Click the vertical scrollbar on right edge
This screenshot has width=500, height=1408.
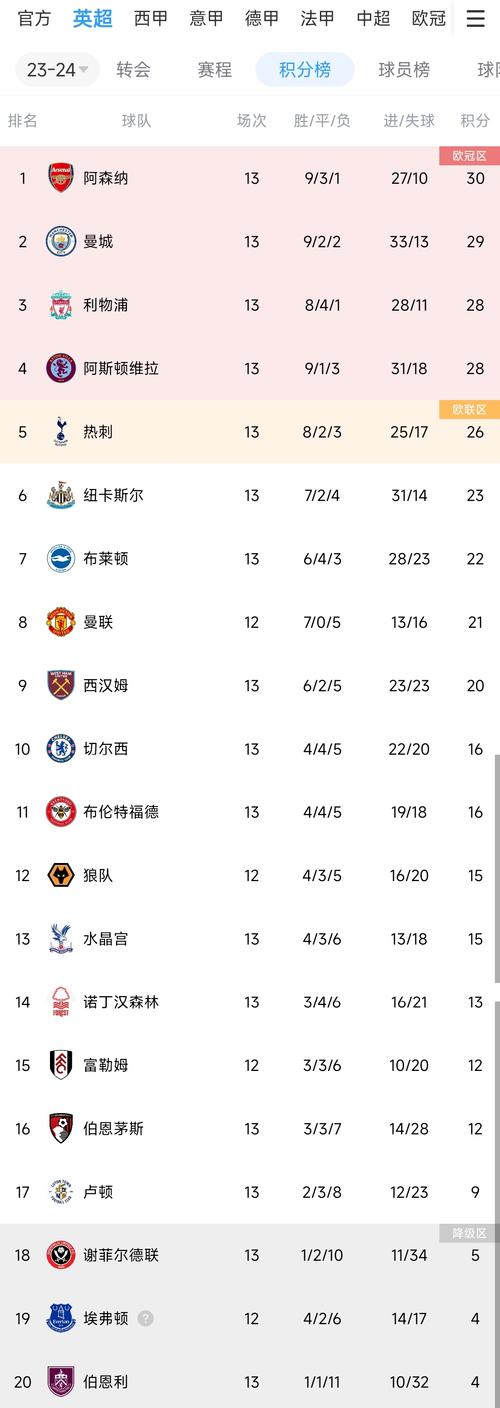coord(496,870)
